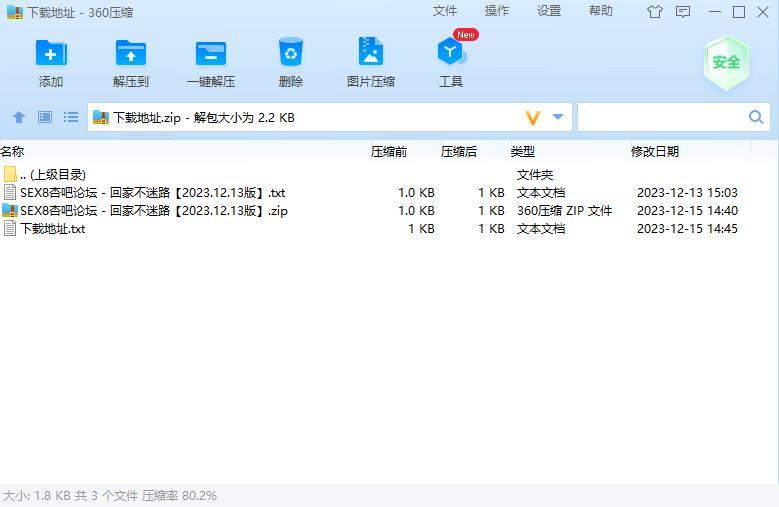Screen dimensions: 779x507
Task: Select the 下载地址.txt file
Action: [x=378, y=228]
